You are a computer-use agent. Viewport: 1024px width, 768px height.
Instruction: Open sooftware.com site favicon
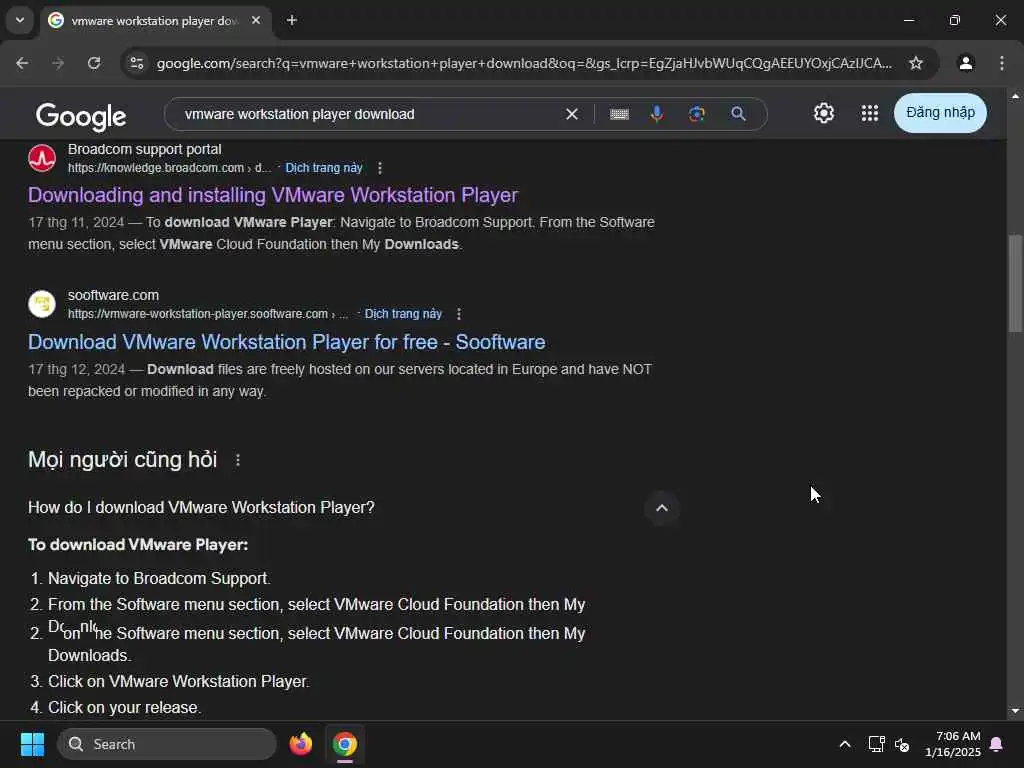point(42,304)
